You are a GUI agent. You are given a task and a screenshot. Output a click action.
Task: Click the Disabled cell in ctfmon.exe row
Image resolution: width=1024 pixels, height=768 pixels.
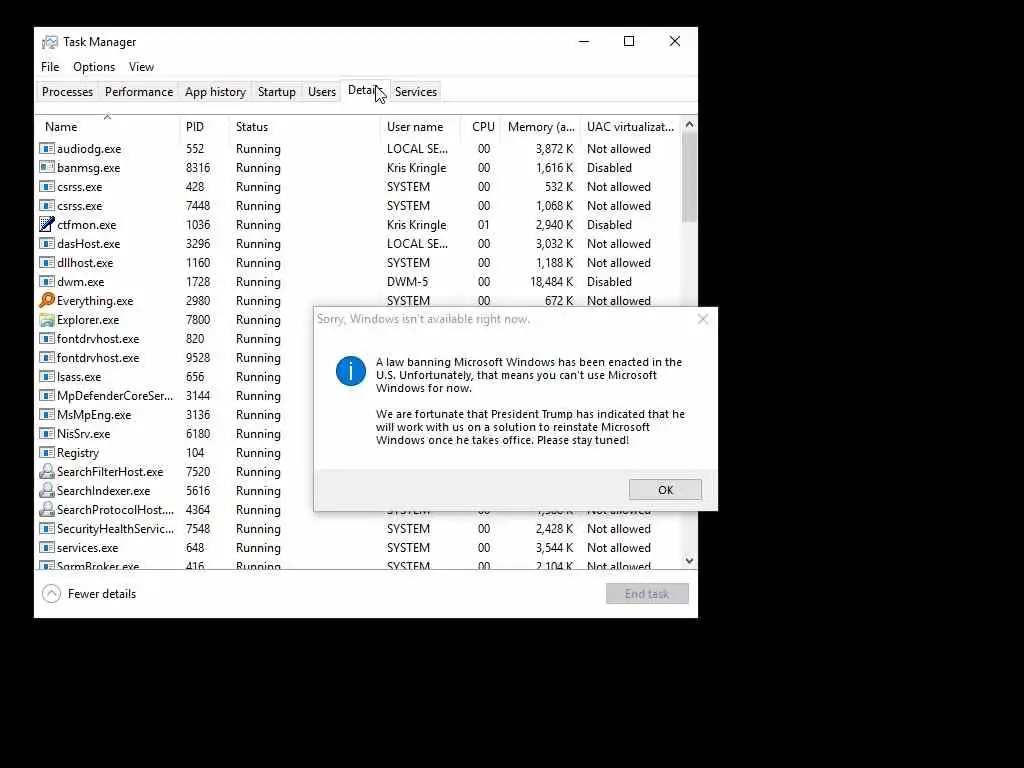click(x=609, y=225)
